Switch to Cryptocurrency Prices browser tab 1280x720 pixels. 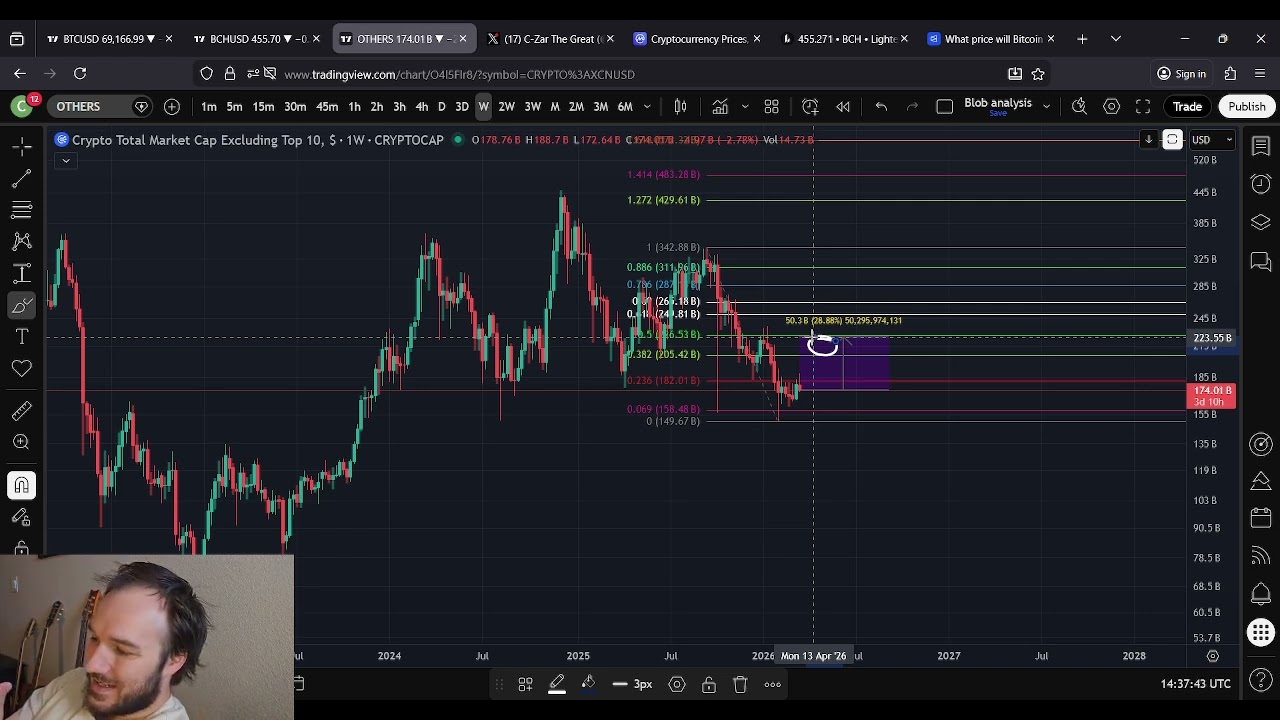tap(698, 39)
